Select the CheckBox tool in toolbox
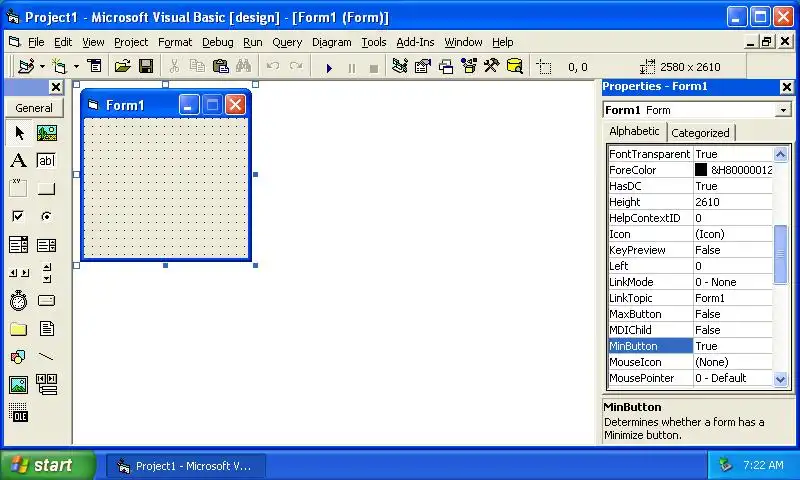The height and width of the screenshot is (480, 800). 19,216
